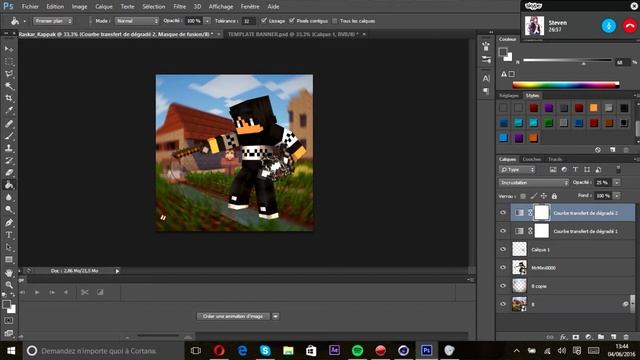Select the Brush tool

pyautogui.click(x=9, y=136)
